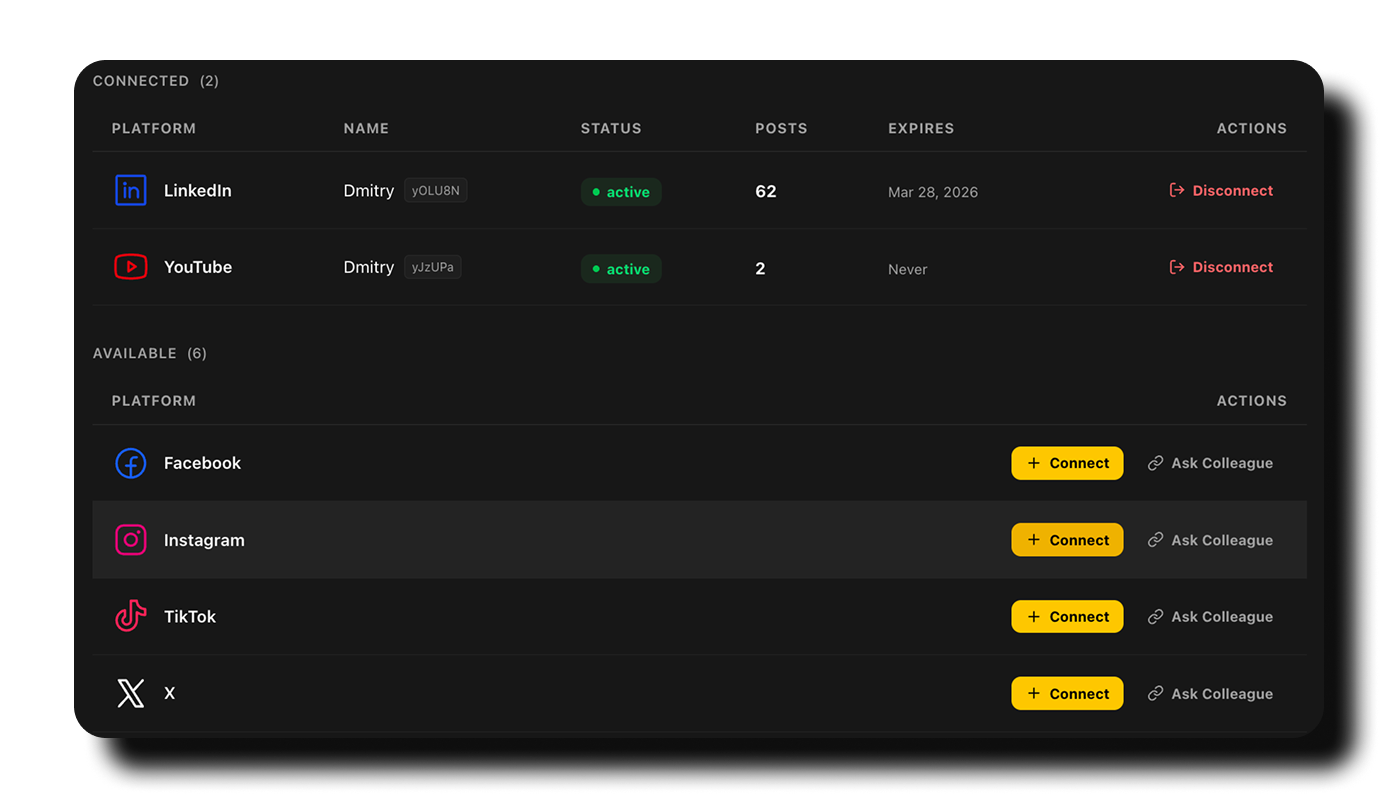Connect the Facebook account
Image resolution: width=1400 pixels, height=800 pixels.
[x=1067, y=463]
